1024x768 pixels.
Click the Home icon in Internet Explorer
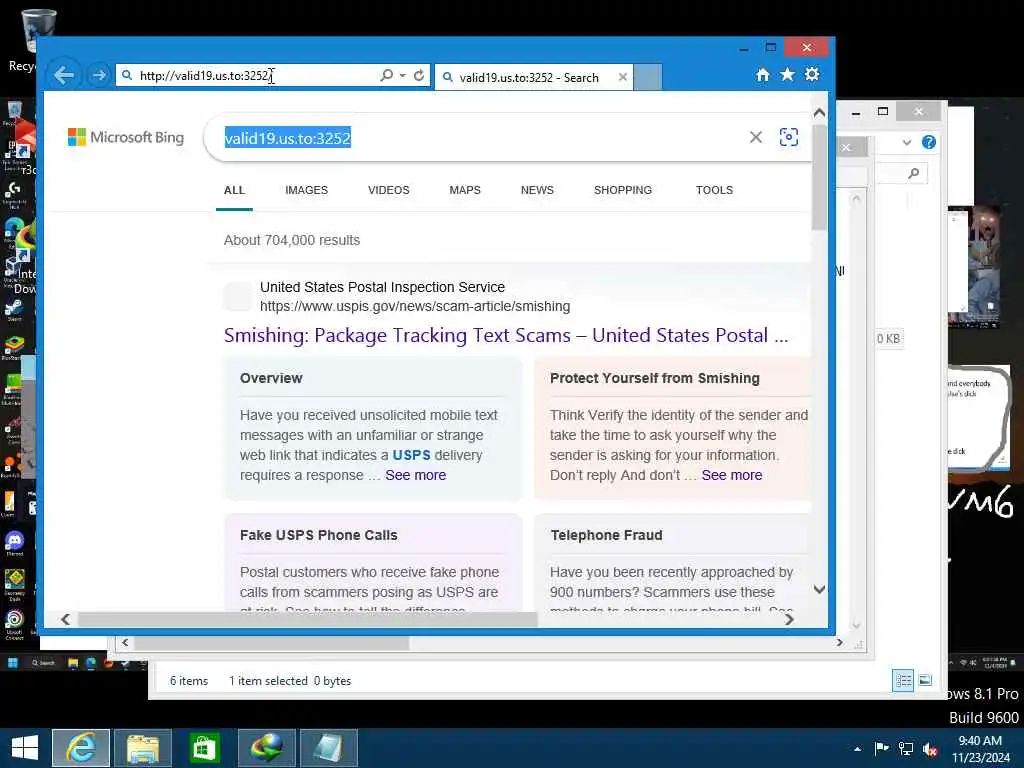coord(762,74)
